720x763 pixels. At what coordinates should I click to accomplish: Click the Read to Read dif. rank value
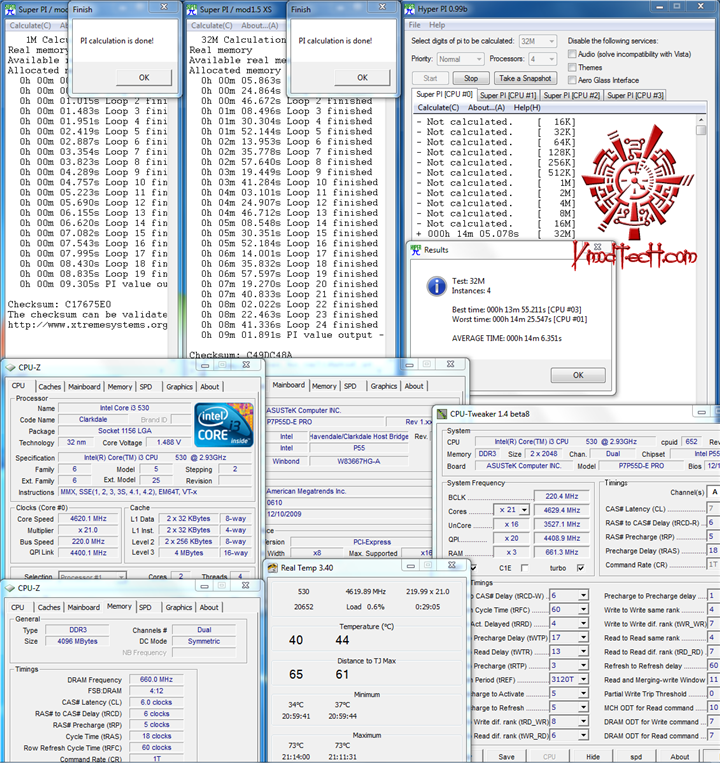[712, 651]
